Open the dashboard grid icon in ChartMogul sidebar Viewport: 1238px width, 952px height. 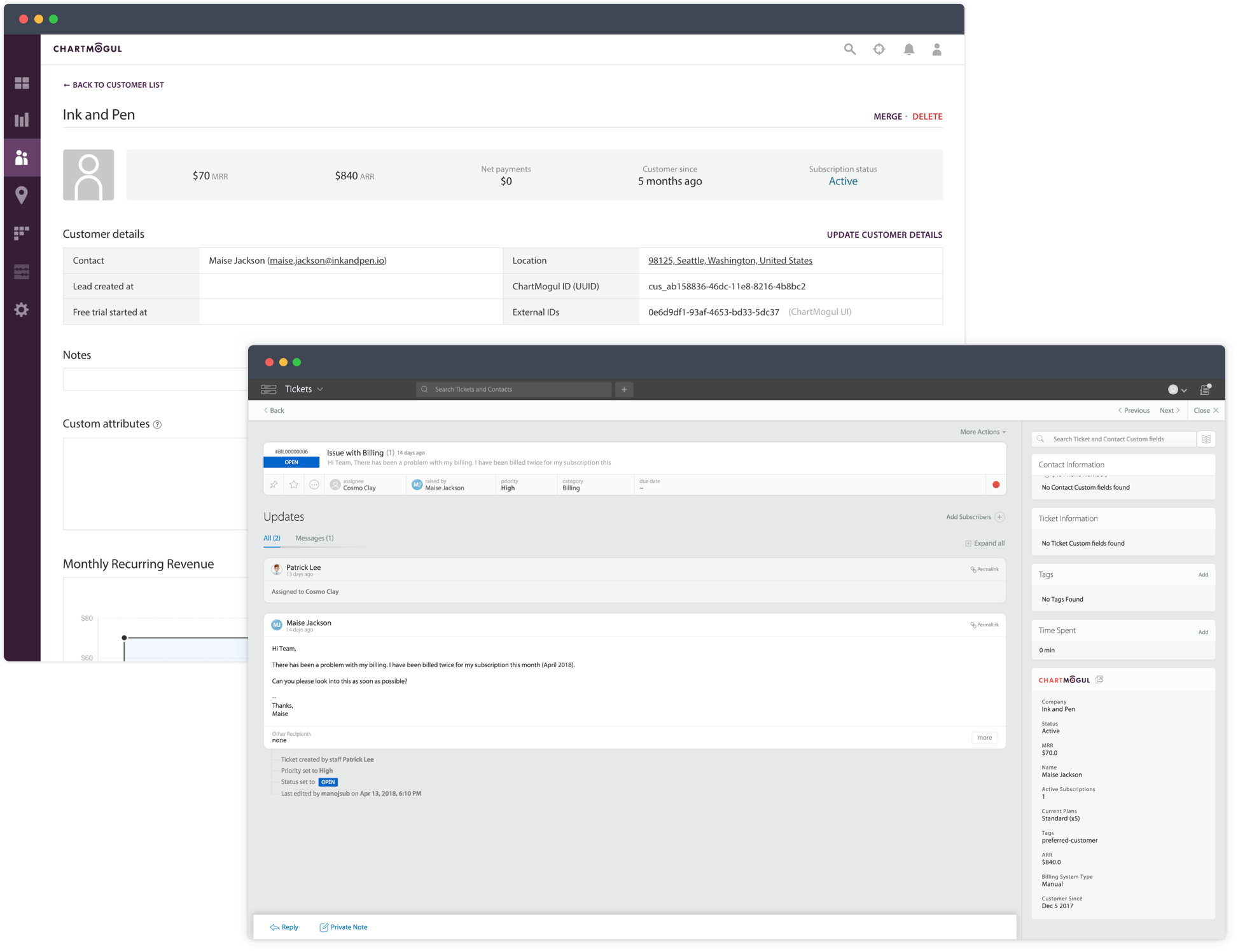22,83
